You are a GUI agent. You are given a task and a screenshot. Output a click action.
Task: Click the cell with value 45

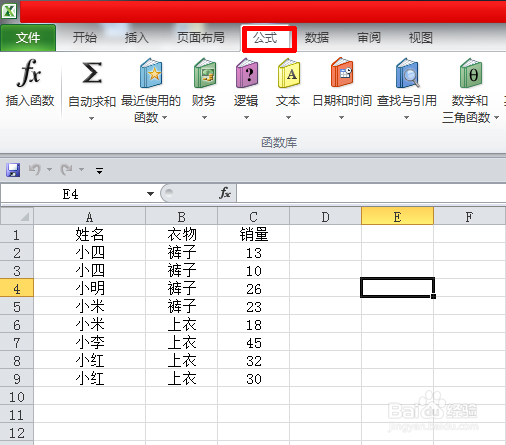coord(253,343)
